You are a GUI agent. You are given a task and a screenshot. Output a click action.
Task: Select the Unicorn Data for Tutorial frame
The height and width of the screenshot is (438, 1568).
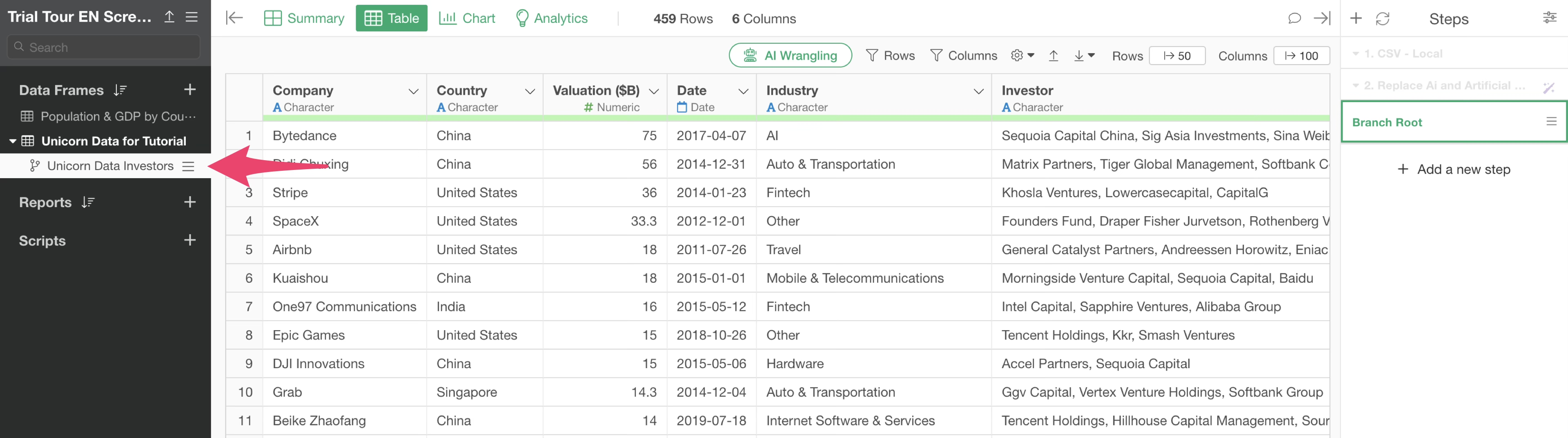(x=113, y=141)
